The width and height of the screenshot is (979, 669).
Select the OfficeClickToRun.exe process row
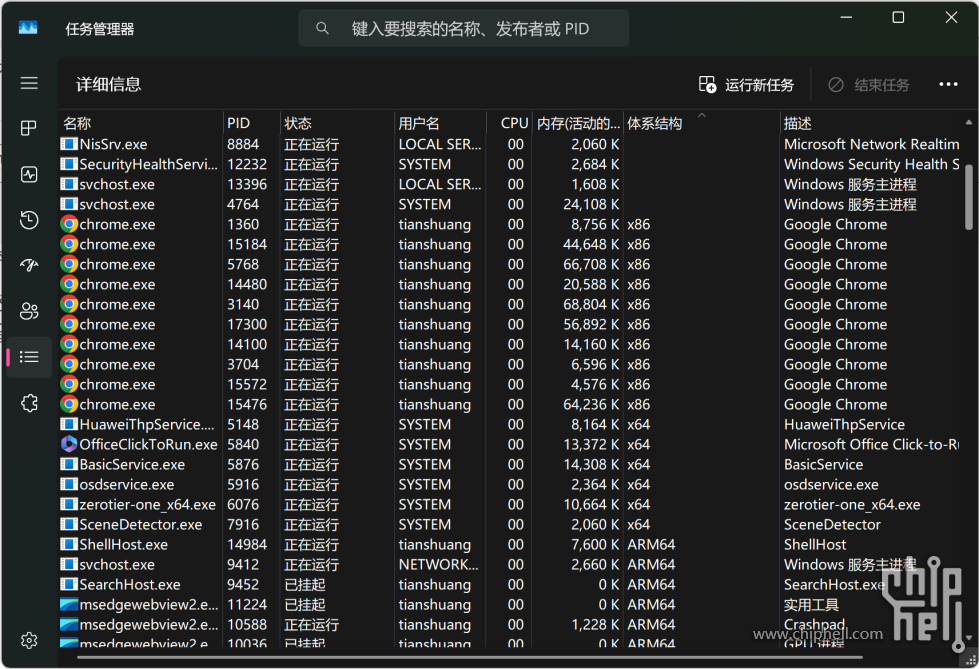coord(300,444)
